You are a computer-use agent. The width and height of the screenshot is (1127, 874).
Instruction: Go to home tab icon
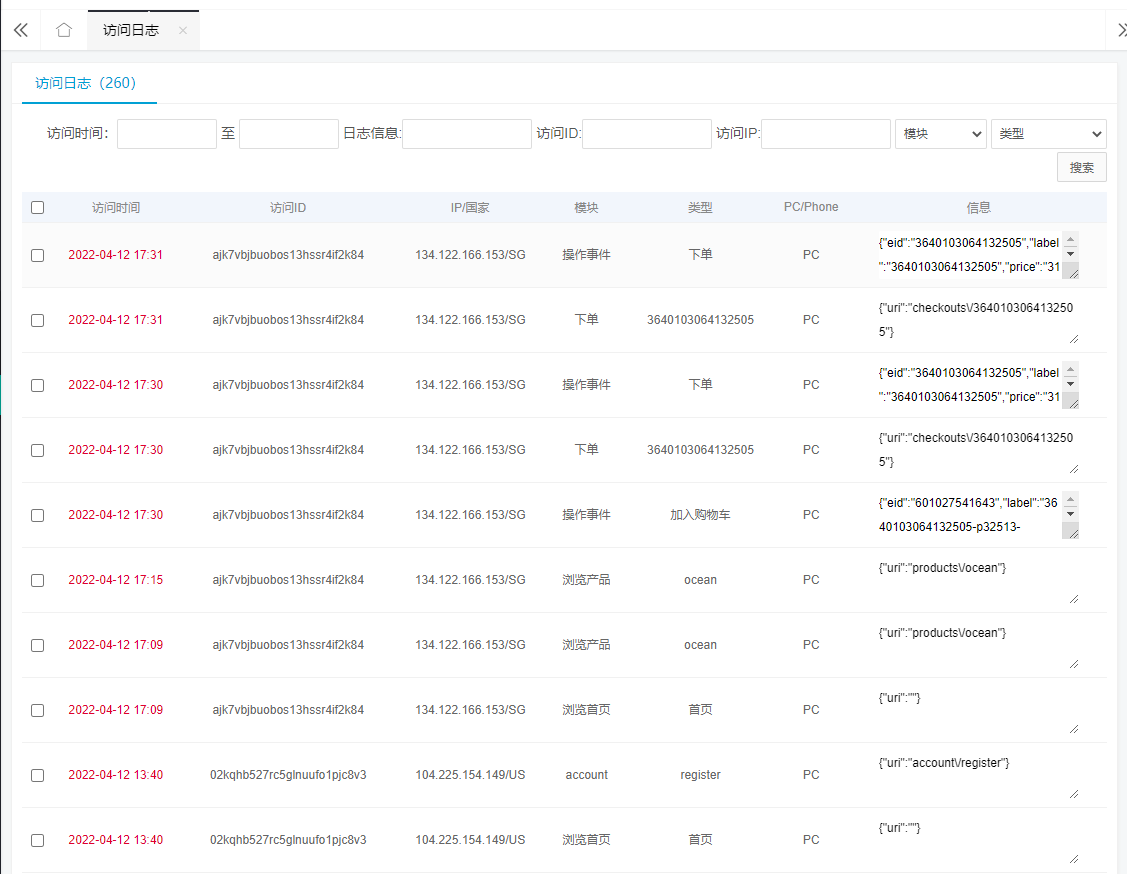[64, 30]
